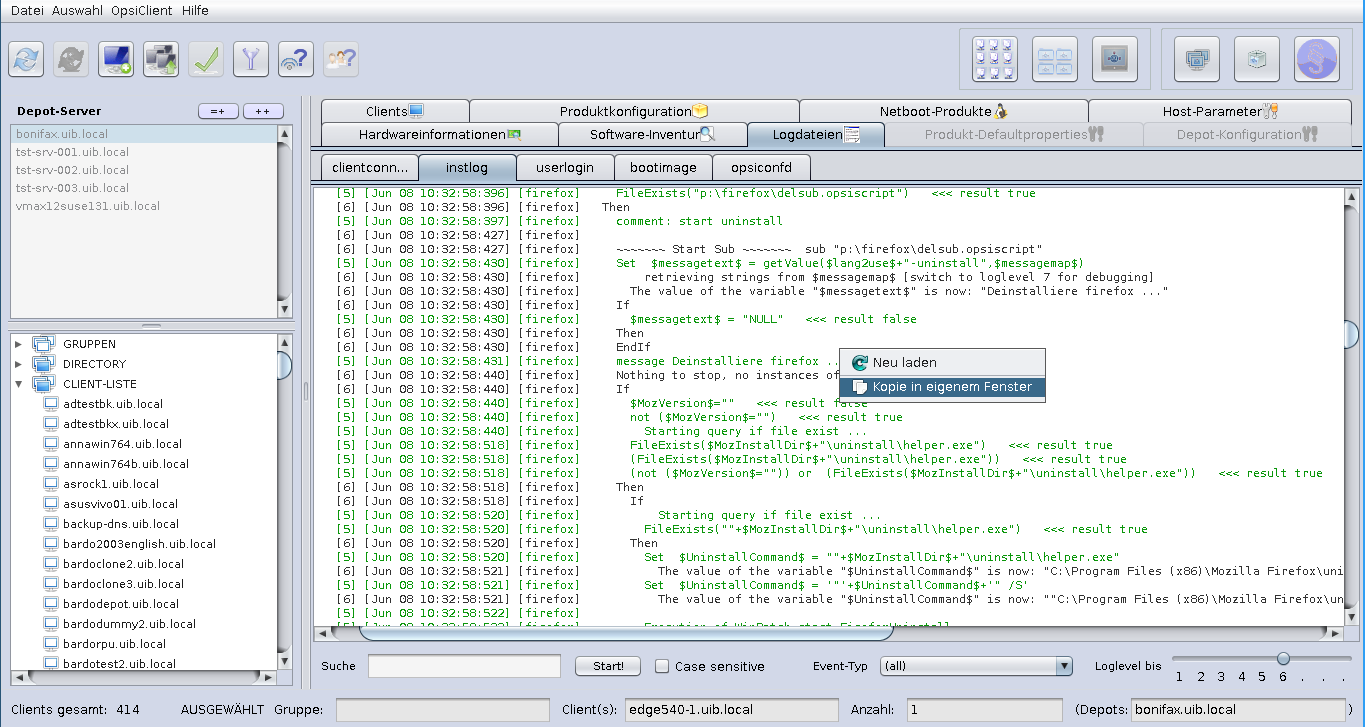Open the Hardwareinformationen tab

(x=440, y=134)
